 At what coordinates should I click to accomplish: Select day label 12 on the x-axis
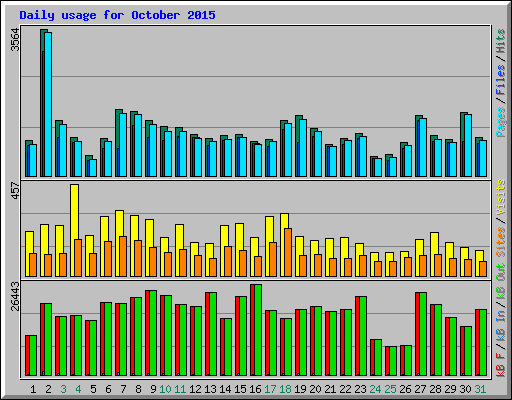tap(195, 389)
